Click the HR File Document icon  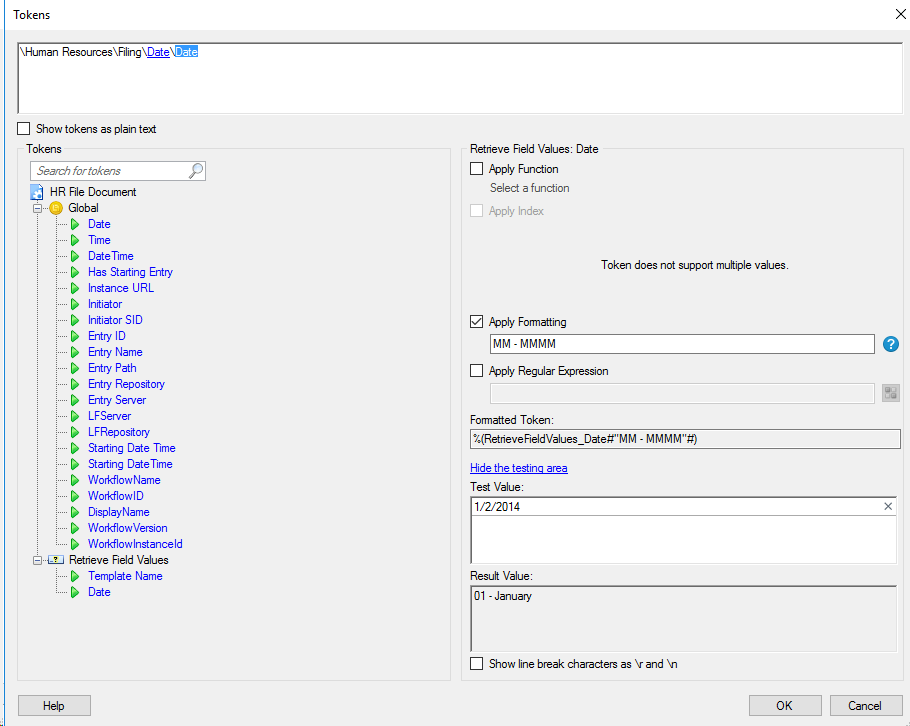37,192
